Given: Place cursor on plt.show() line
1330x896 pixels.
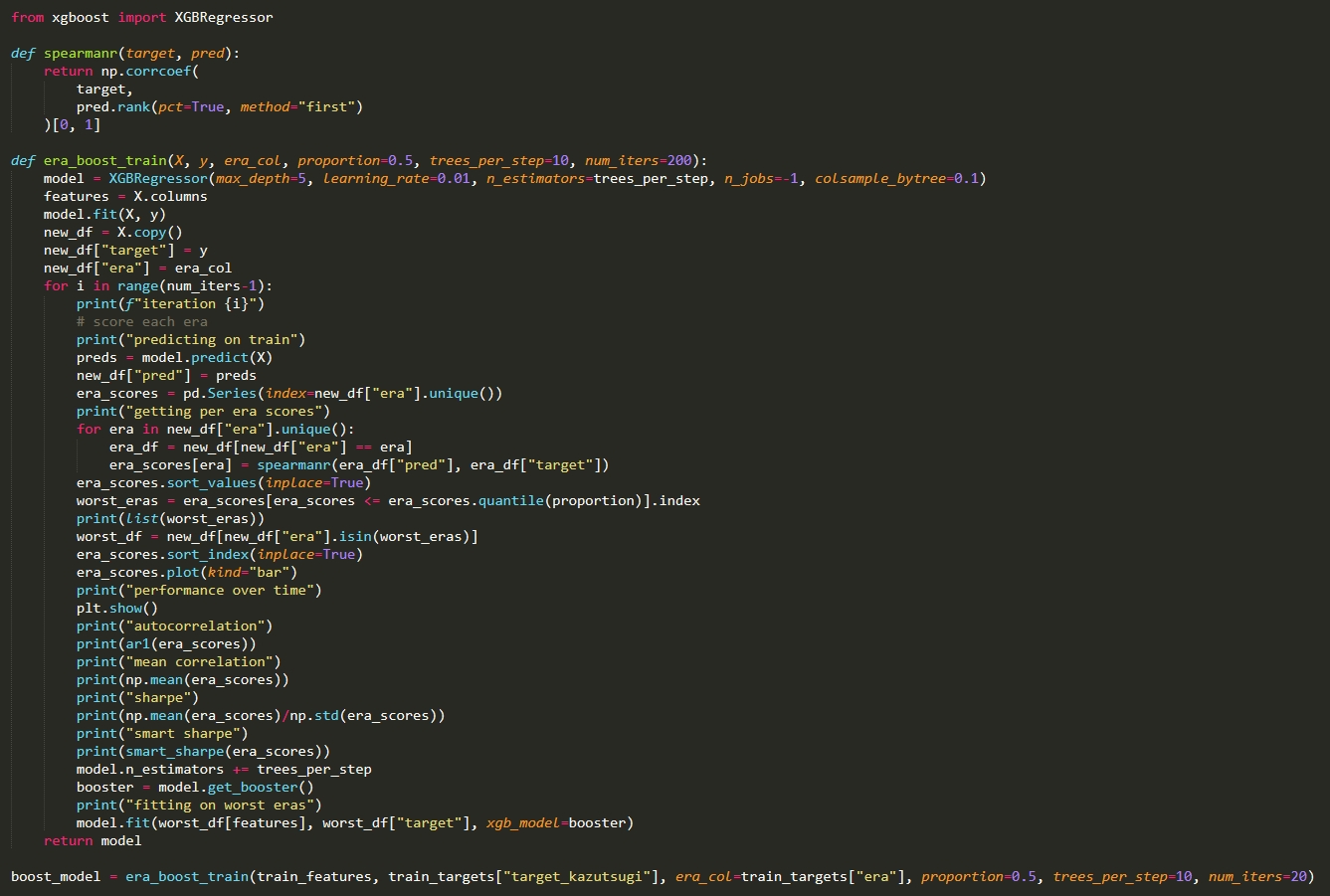Looking at the screenshot, I should tap(116, 608).
